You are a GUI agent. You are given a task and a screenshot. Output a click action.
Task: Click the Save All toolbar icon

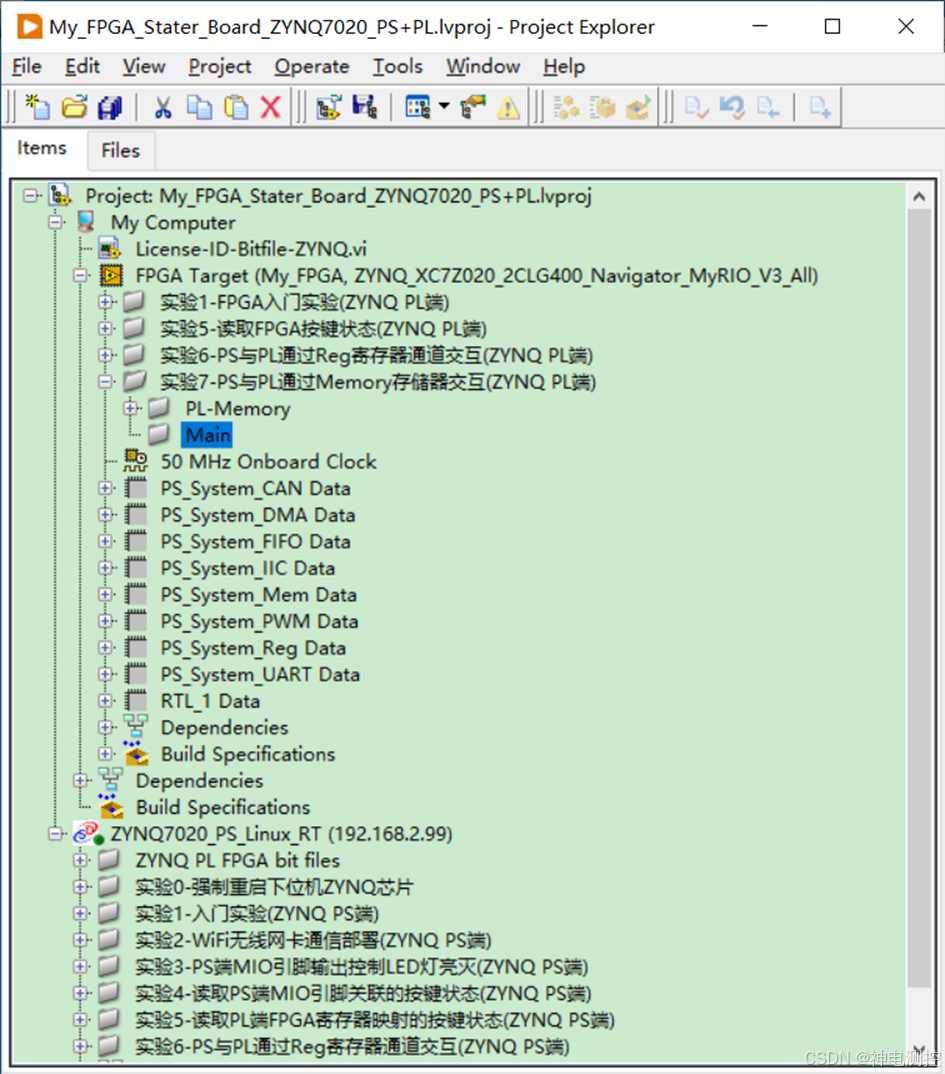pos(110,107)
